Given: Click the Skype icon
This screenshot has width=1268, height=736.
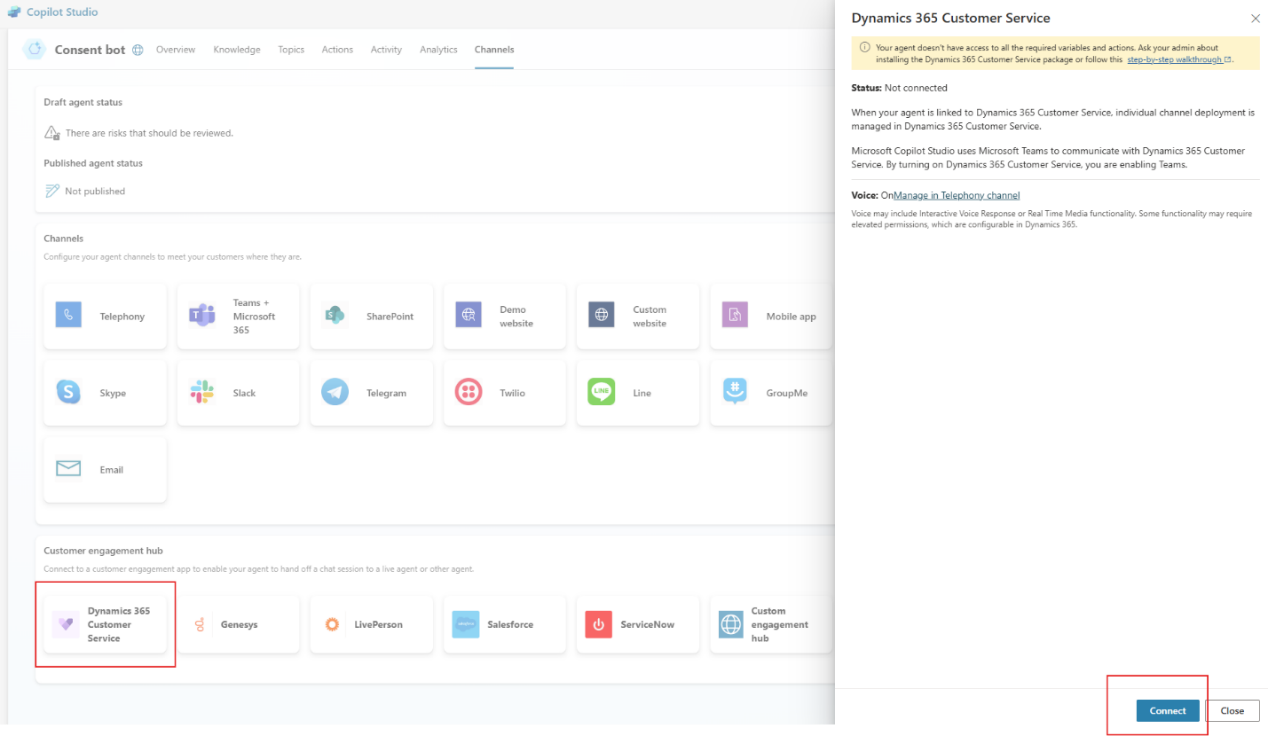Looking at the screenshot, I should point(69,392).
